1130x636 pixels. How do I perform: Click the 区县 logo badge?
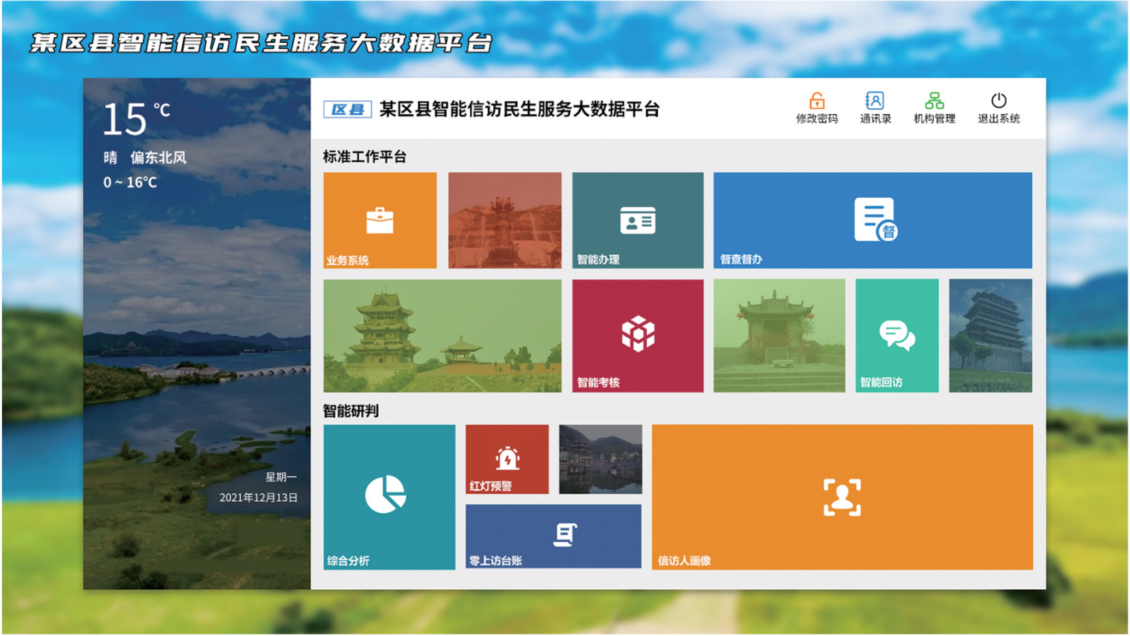point(347,110)
